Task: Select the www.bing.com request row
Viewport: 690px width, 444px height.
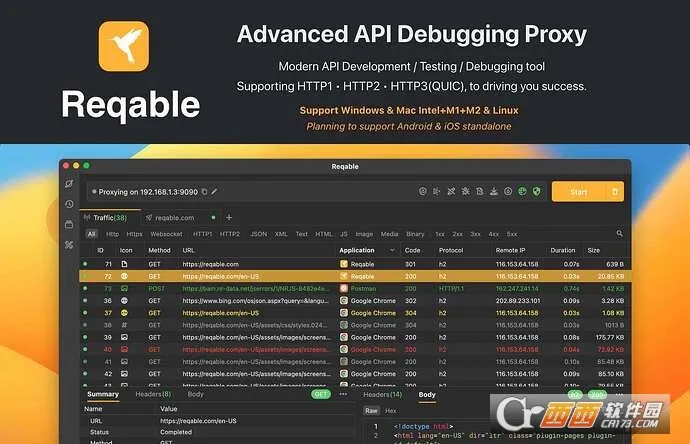Action: (x=355, y=301)
